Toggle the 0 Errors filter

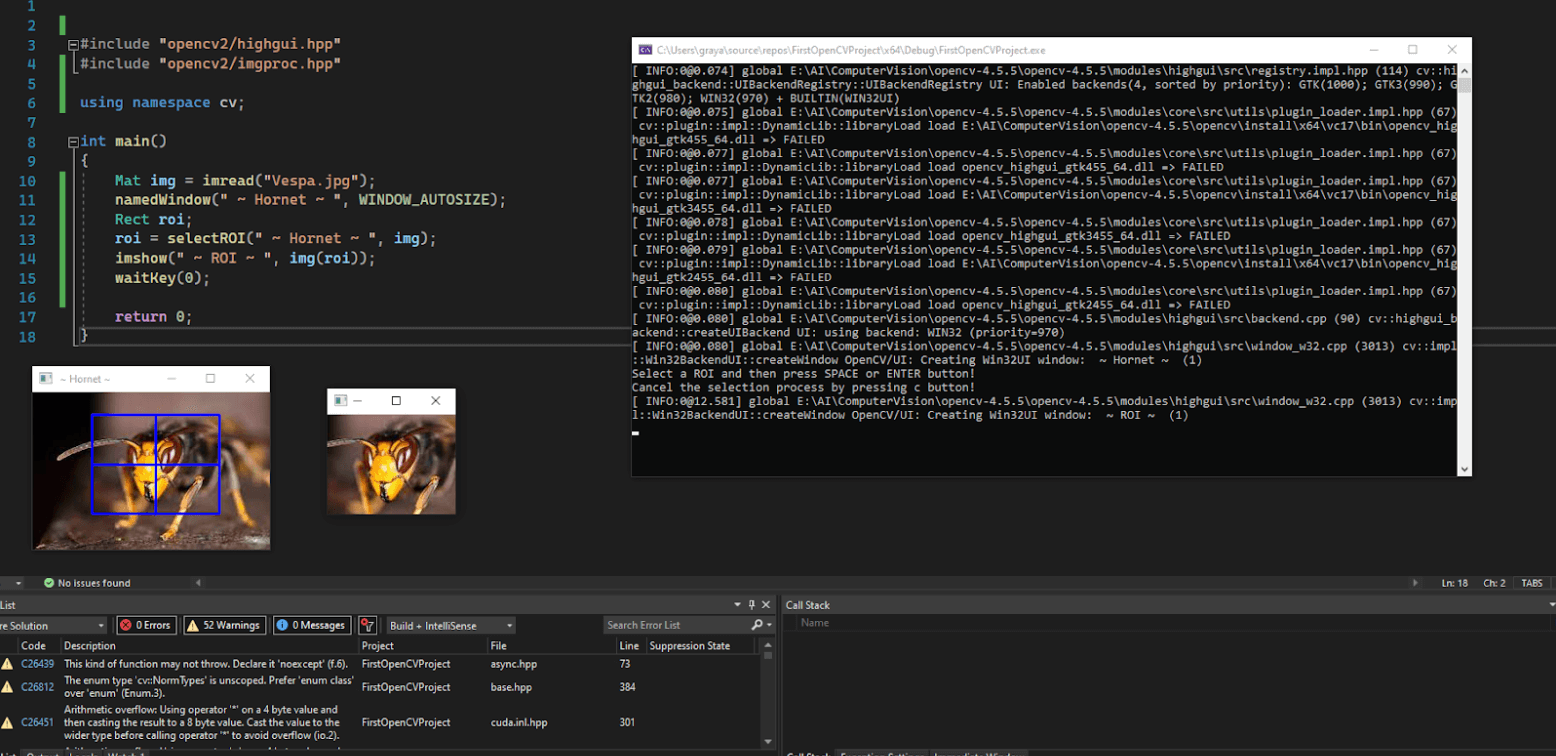pos(147,624)
